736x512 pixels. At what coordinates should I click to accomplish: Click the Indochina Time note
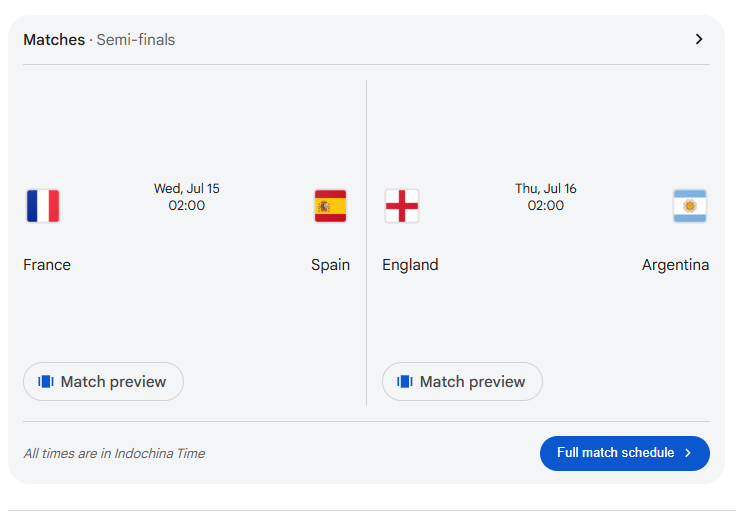coord(115,453)
